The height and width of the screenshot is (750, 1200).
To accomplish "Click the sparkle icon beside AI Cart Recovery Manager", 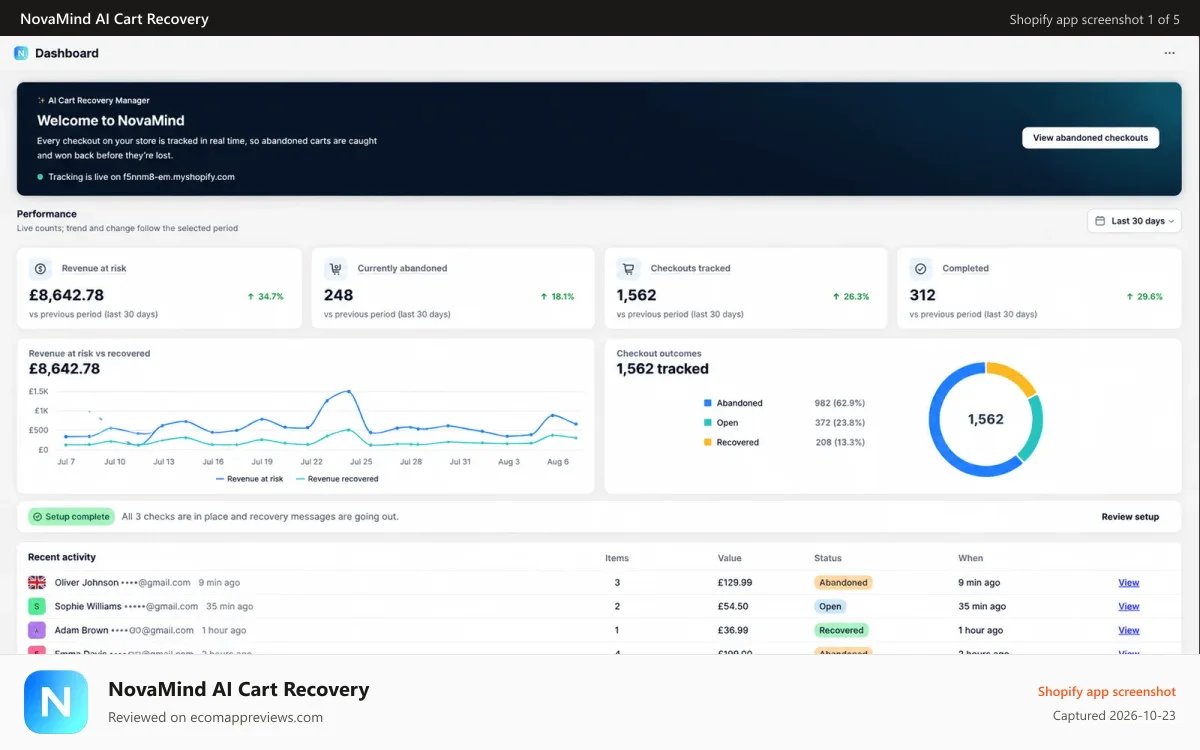I will click(x=41, y=100).
